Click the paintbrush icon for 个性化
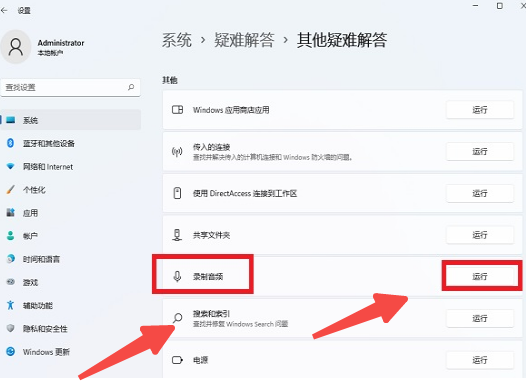 (x=10, y=189)
